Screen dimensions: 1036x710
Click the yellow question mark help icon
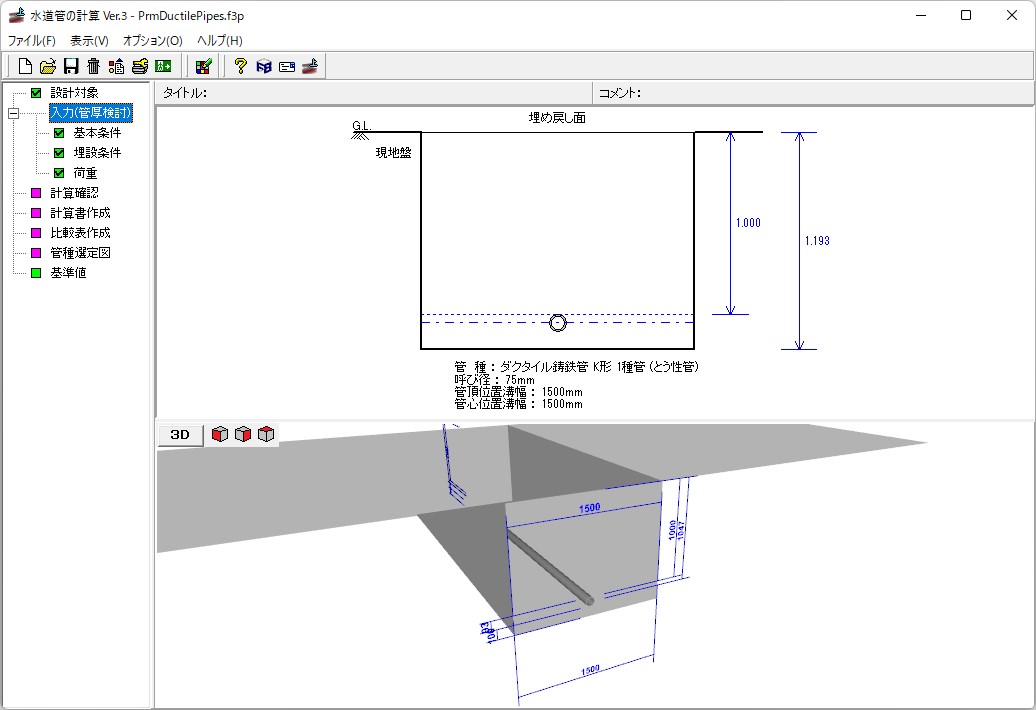pyautogui.click(x=240, y=66)
